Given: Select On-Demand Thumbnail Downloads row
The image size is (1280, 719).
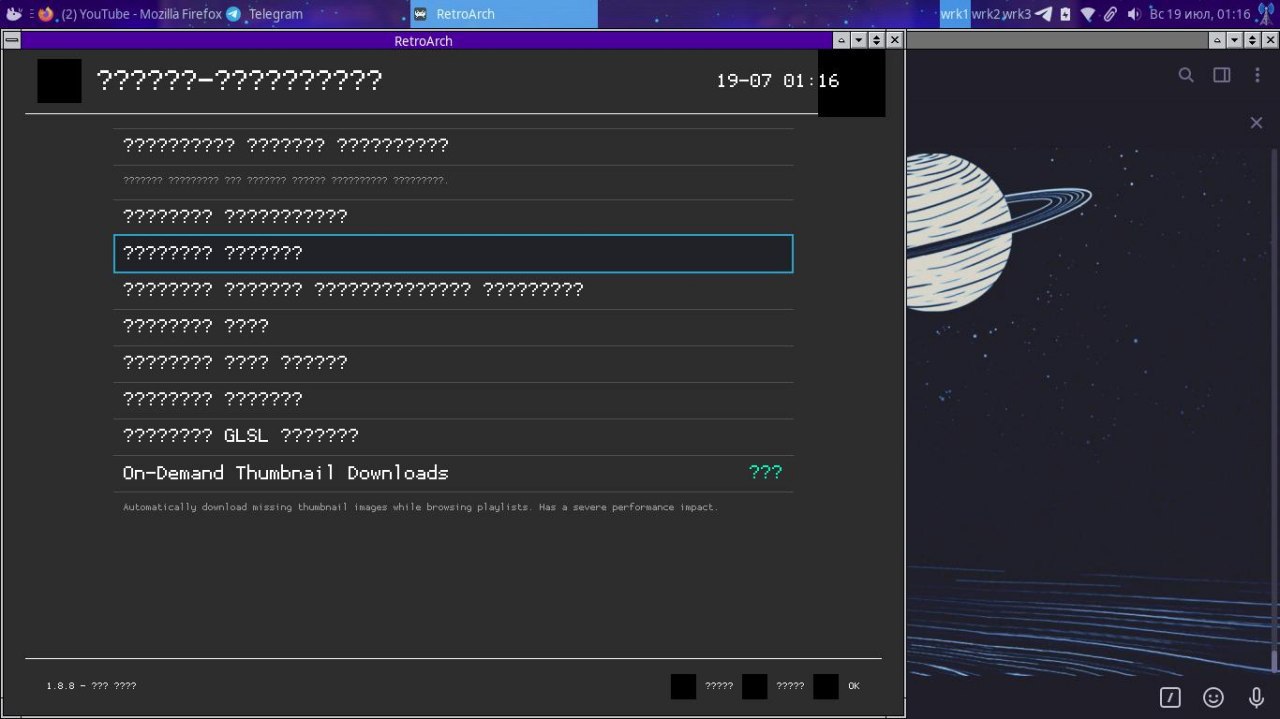Looking at the screenshot, I should pos(453,473).
